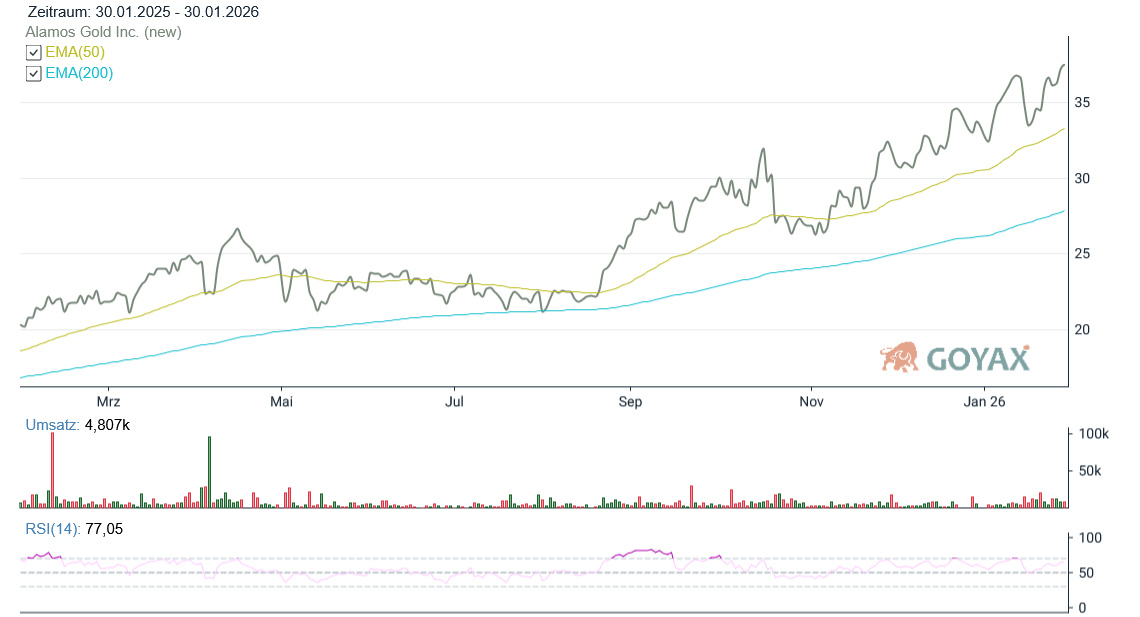Screen dimensions: 1140x617
Task: Toggle the EMA(50) checkbox
Action: coord(34,53)
